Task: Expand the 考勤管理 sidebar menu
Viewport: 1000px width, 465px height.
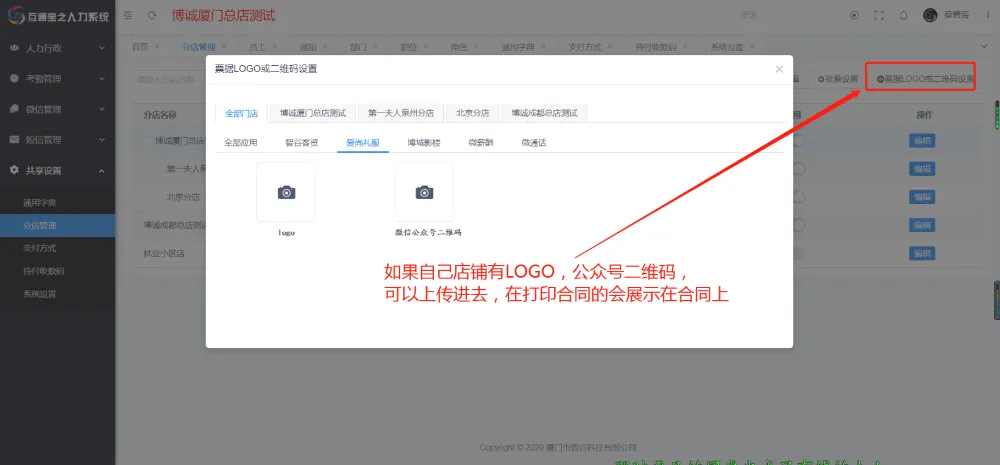Action: point(57,78)
